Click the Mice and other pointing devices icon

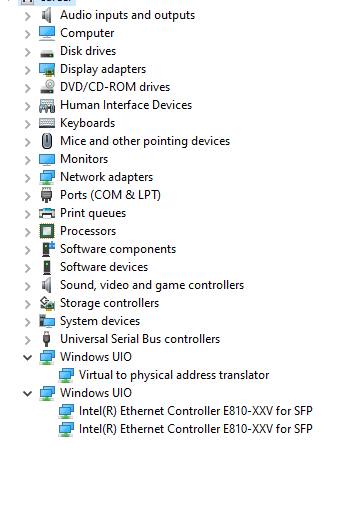47,141
